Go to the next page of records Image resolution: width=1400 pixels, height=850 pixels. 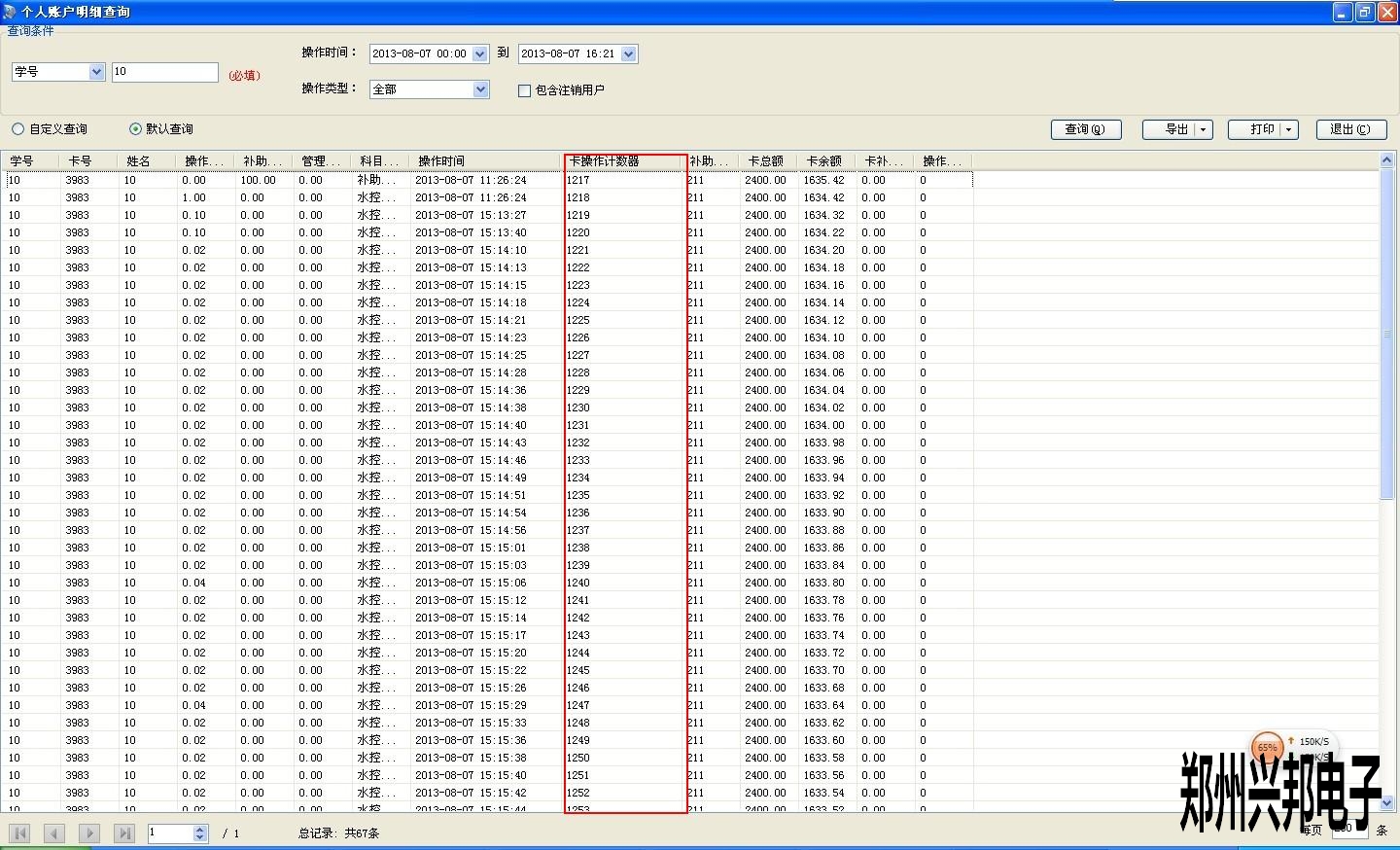(89, 833)
